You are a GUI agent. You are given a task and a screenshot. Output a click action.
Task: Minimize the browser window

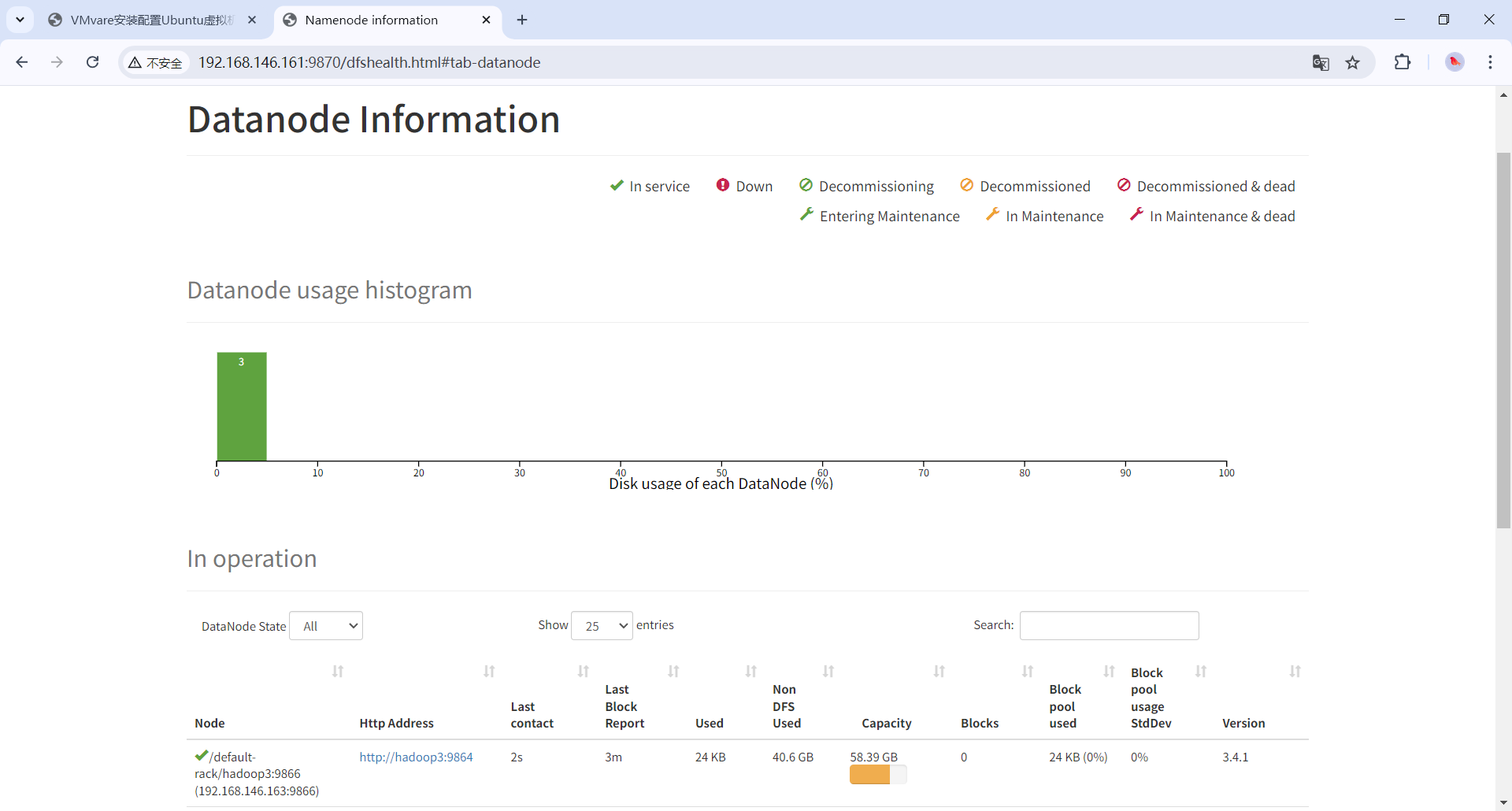pos(1399,20)
